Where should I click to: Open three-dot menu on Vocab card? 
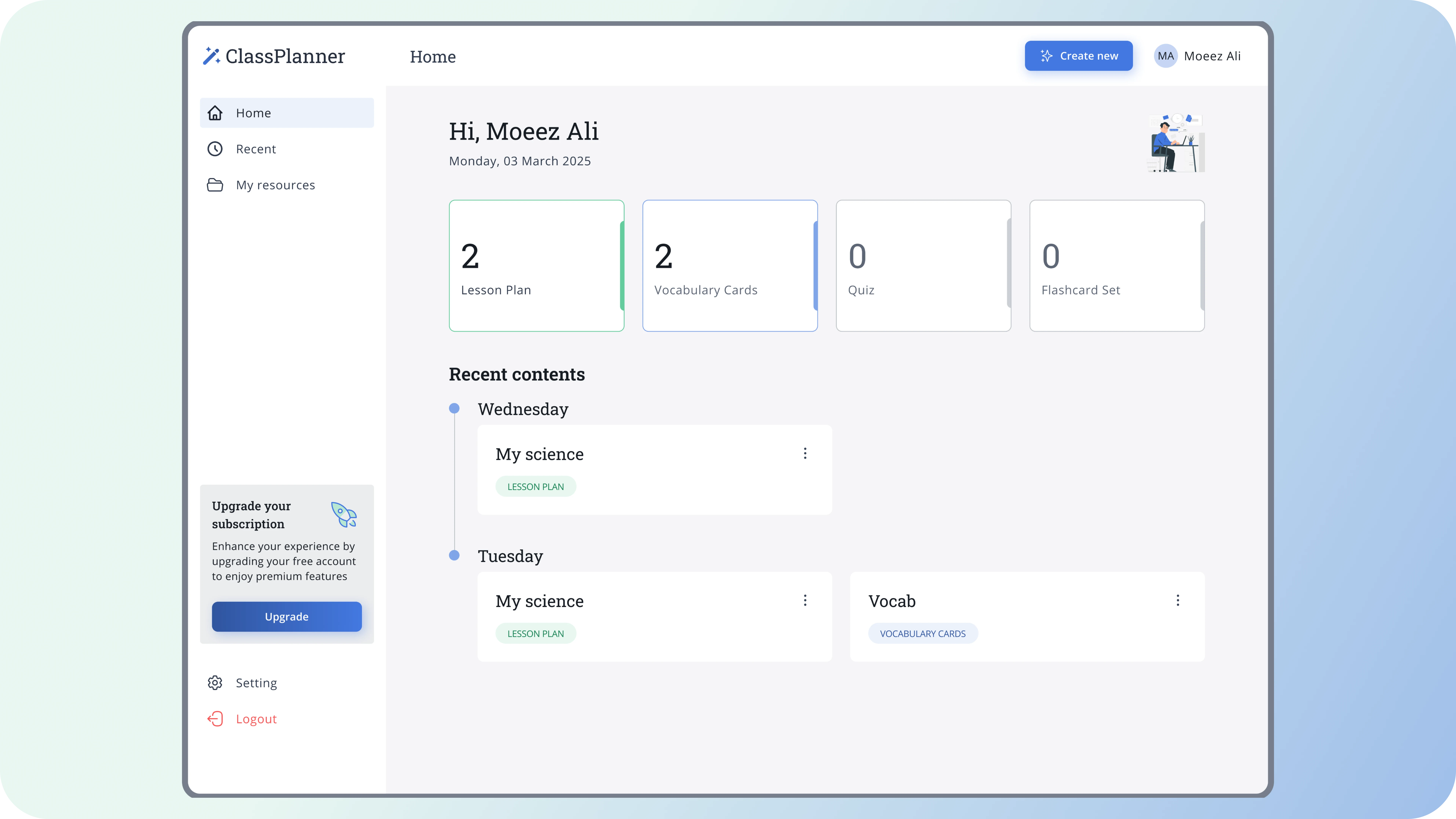1178,600
